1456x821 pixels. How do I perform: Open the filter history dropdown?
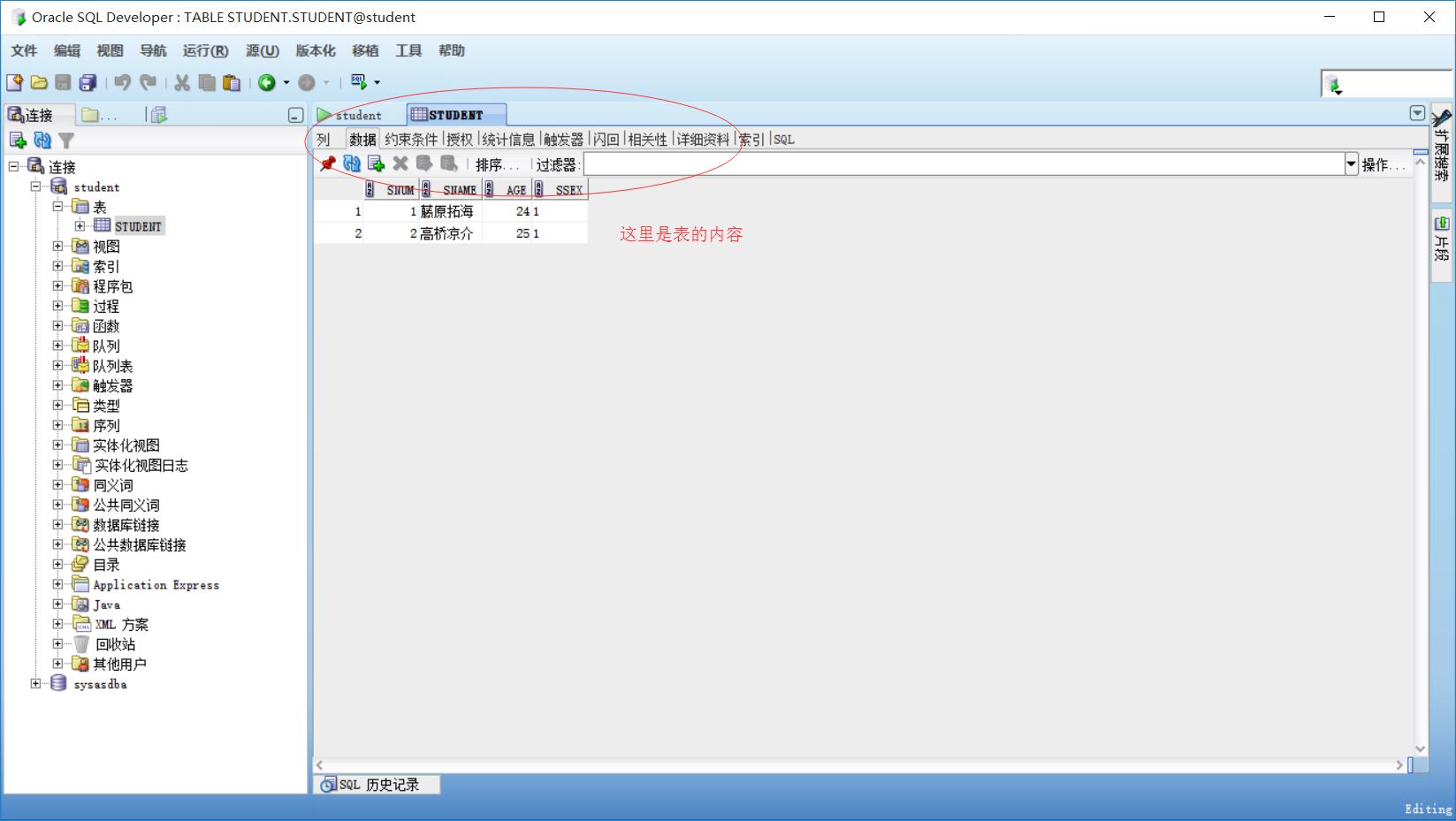(1351, 164)
